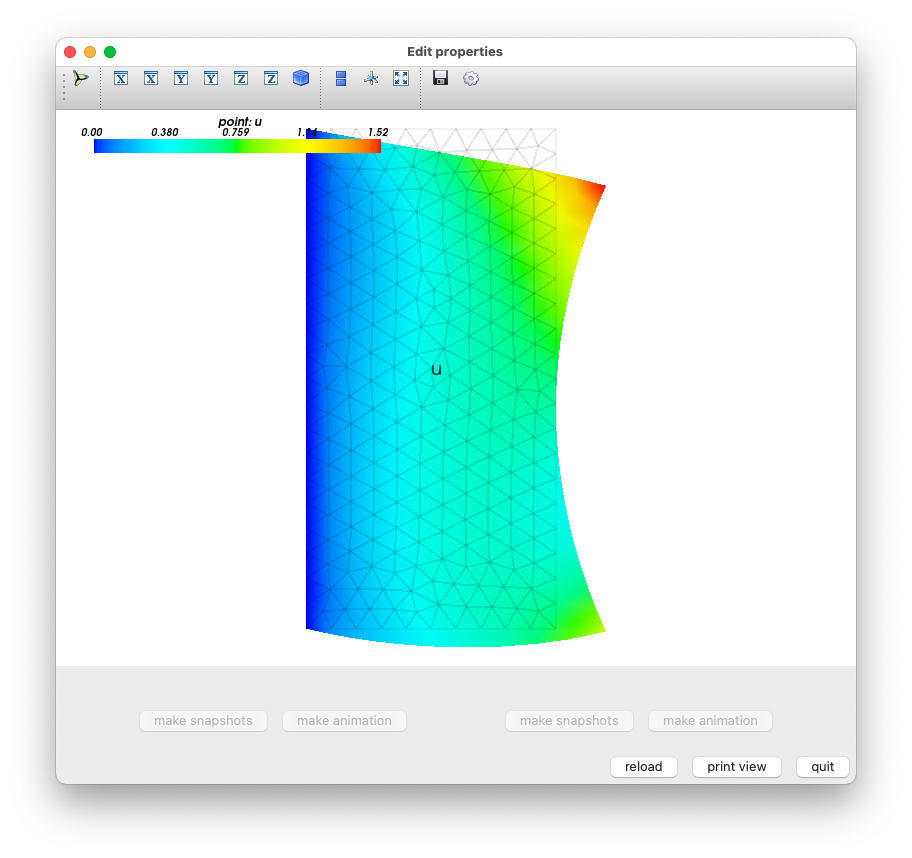Close the Edit properties window
The image size is (912, 858).
point(70,52)
